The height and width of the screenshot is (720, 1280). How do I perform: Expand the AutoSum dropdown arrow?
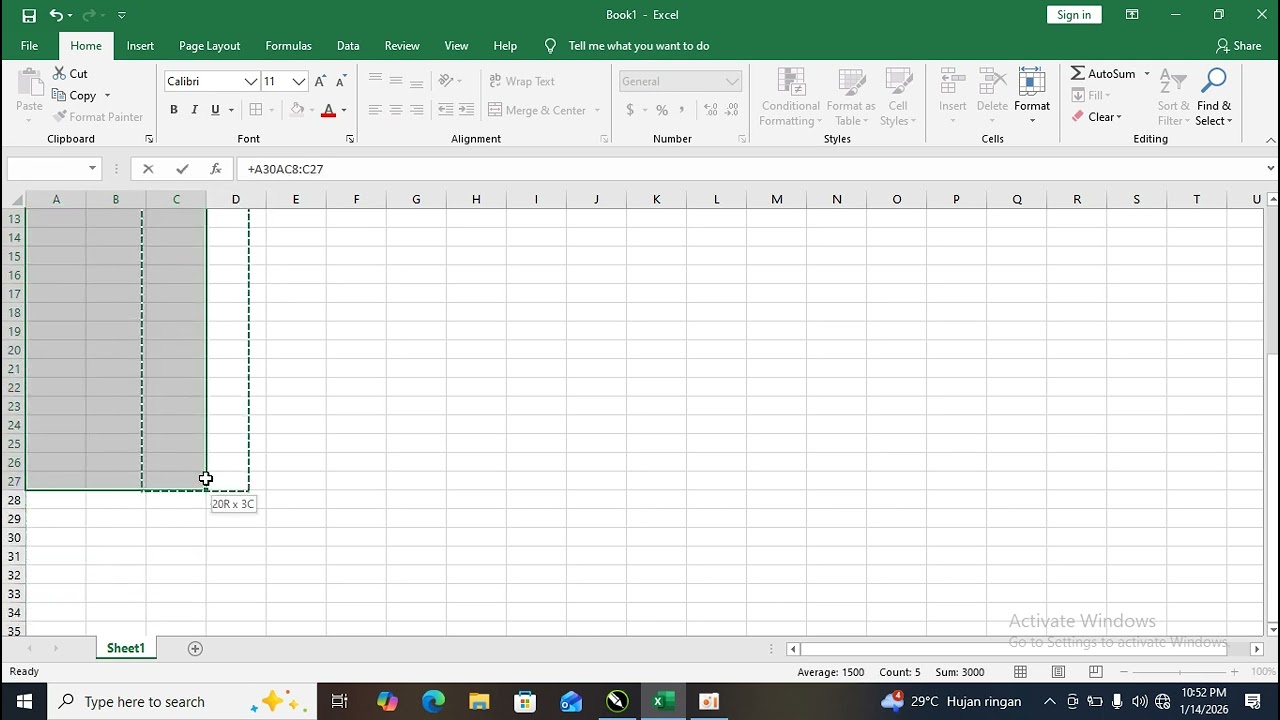coord(1147,74)
